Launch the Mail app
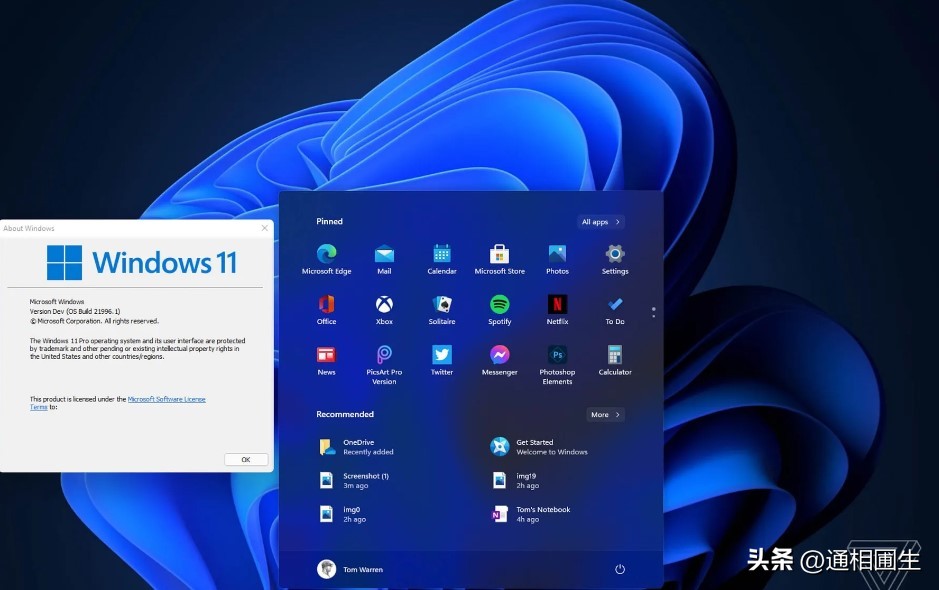 (x=384, y=251)
